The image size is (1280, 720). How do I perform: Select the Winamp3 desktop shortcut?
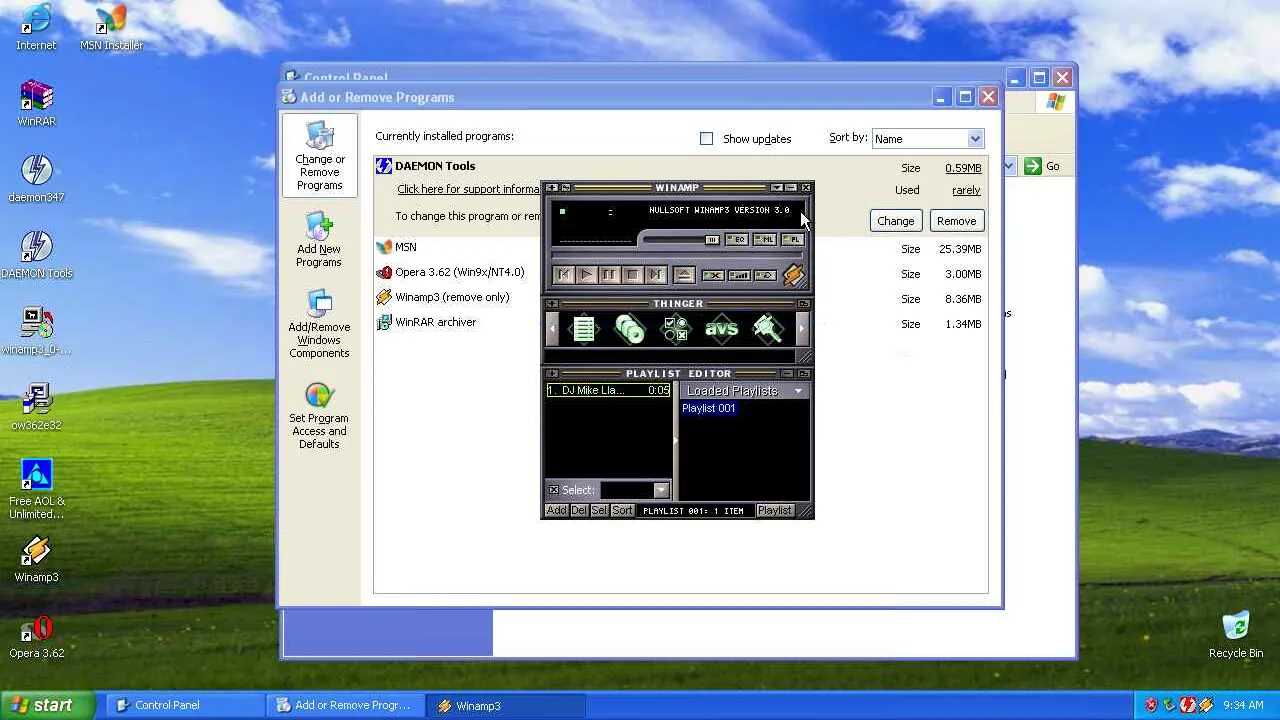click(37, 560)
